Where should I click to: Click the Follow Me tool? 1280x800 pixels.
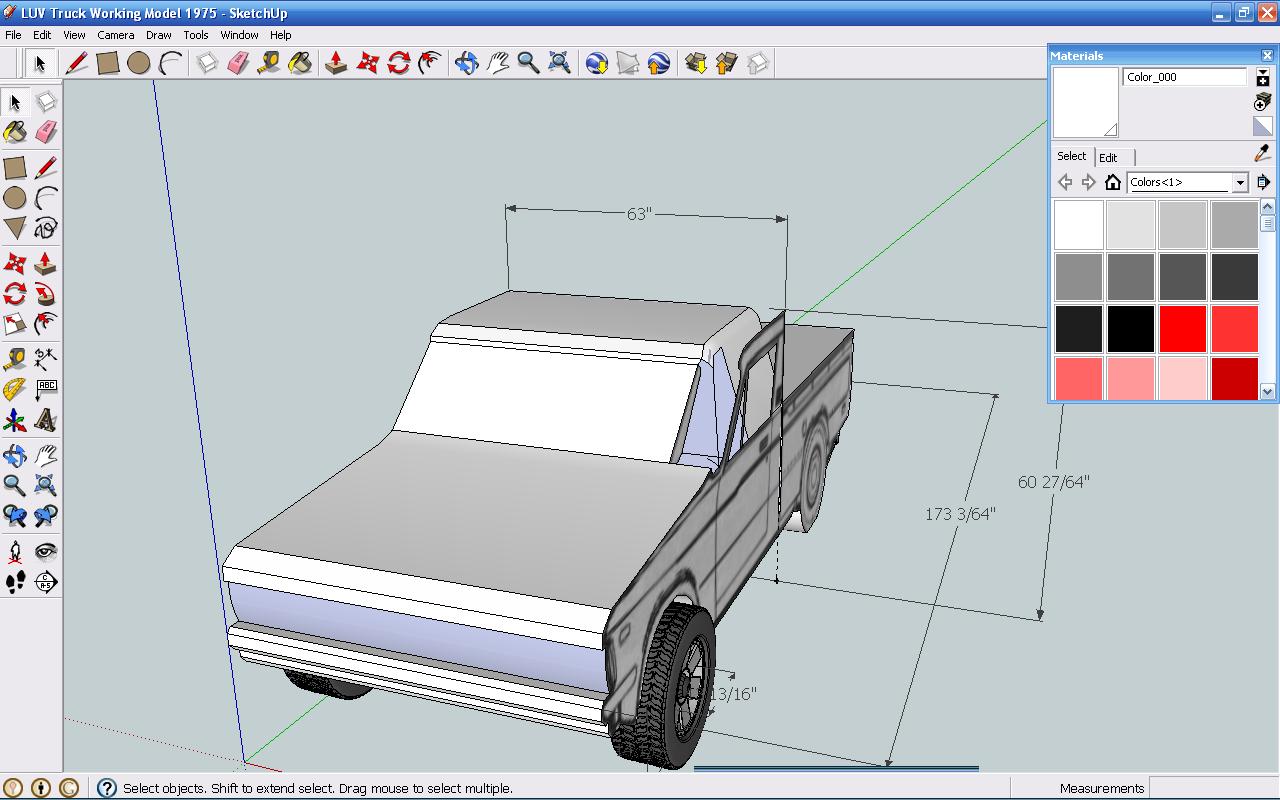[x=45, y=294]
